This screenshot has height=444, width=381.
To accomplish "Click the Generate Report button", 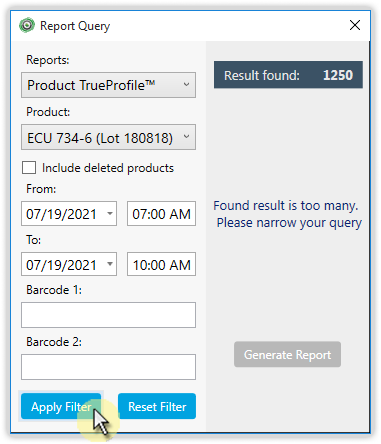I will (x=287, y=354).
